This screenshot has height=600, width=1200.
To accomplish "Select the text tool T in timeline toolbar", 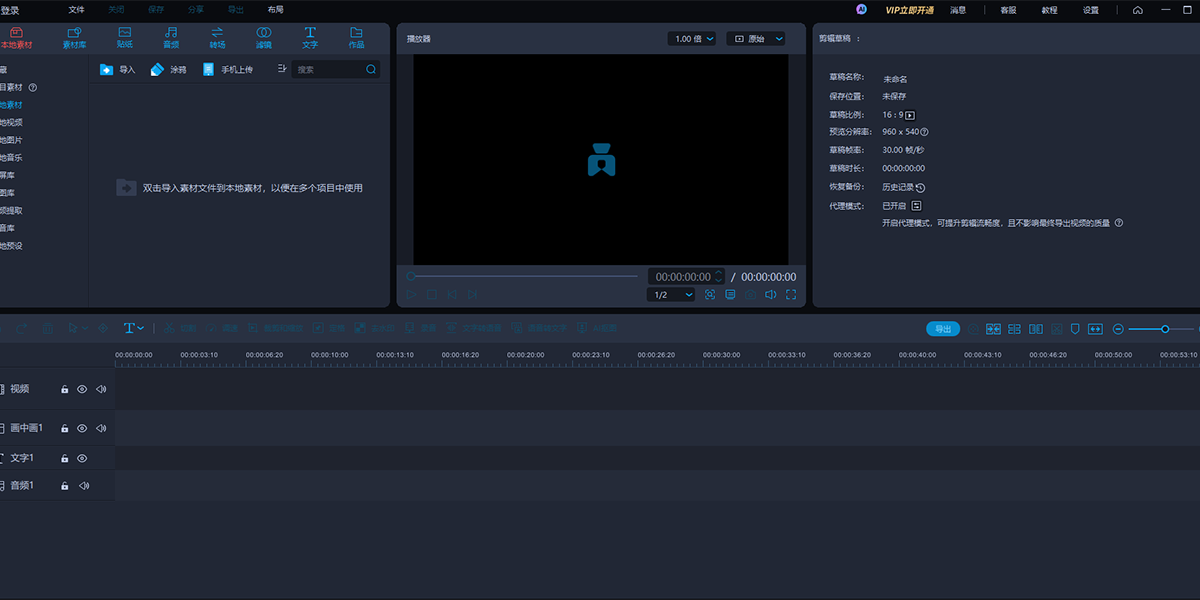I will click(x=129, y=328).
